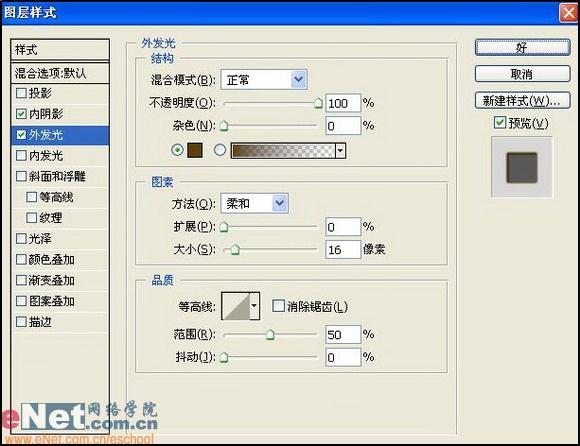
Task: Select the 投影 style label
Action: point(40,93)
